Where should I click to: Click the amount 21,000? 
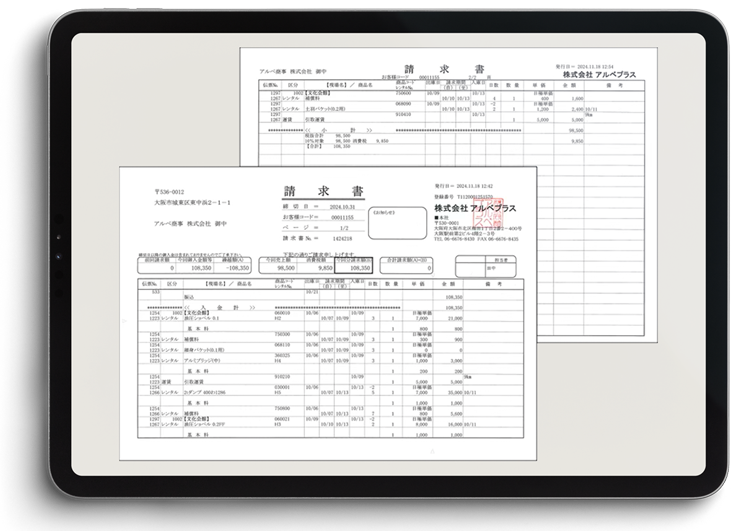click(455, 318)
